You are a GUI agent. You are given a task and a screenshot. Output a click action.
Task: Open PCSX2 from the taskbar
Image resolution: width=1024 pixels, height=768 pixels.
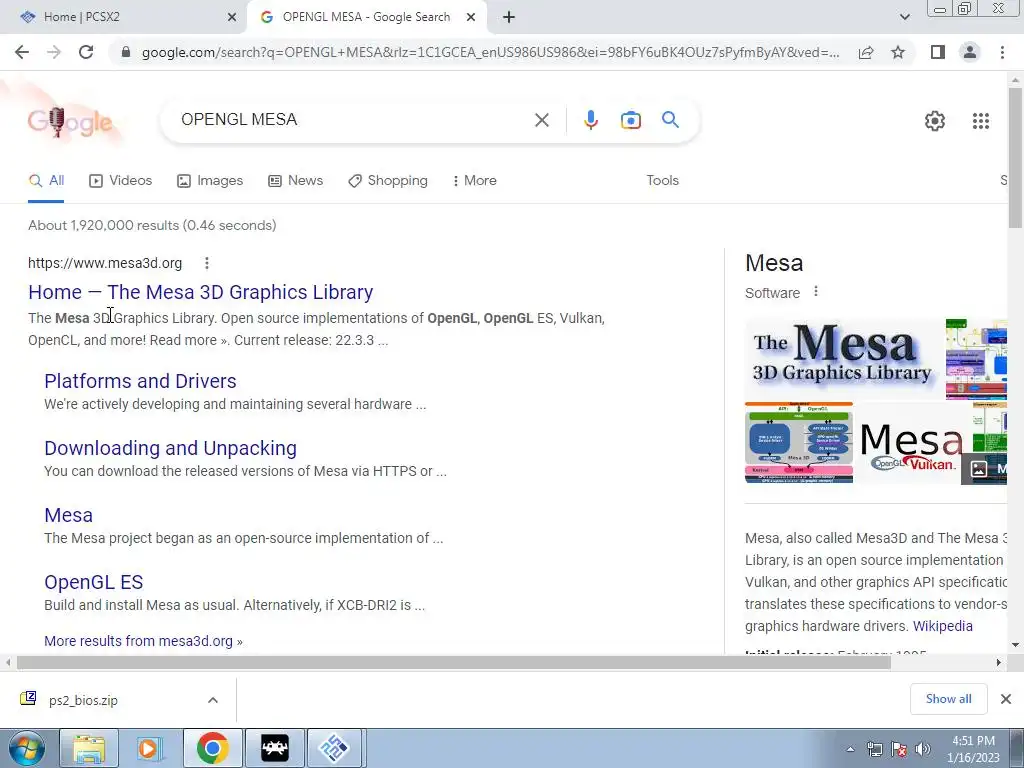(334, 748)
